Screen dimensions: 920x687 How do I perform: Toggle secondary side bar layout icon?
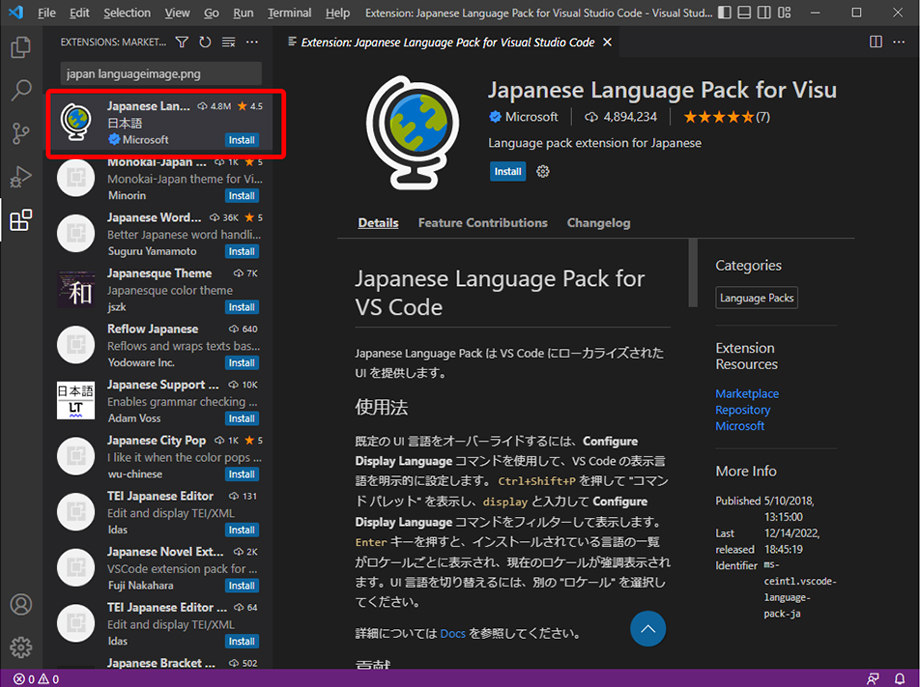(x=764, y=12)
